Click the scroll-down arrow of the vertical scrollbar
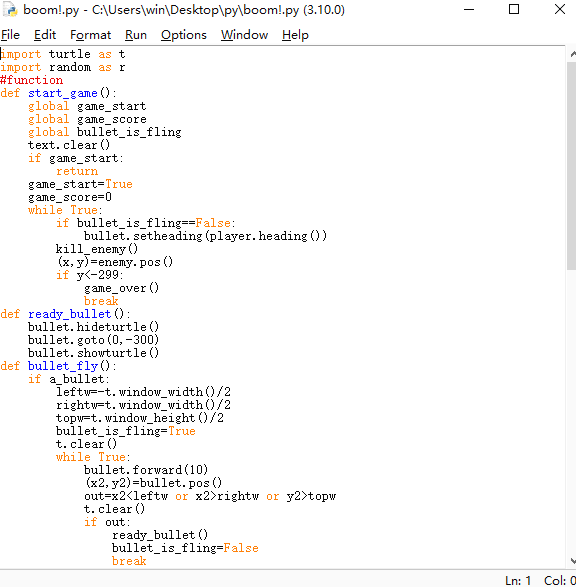576x587 pixels. pos(572,561)
